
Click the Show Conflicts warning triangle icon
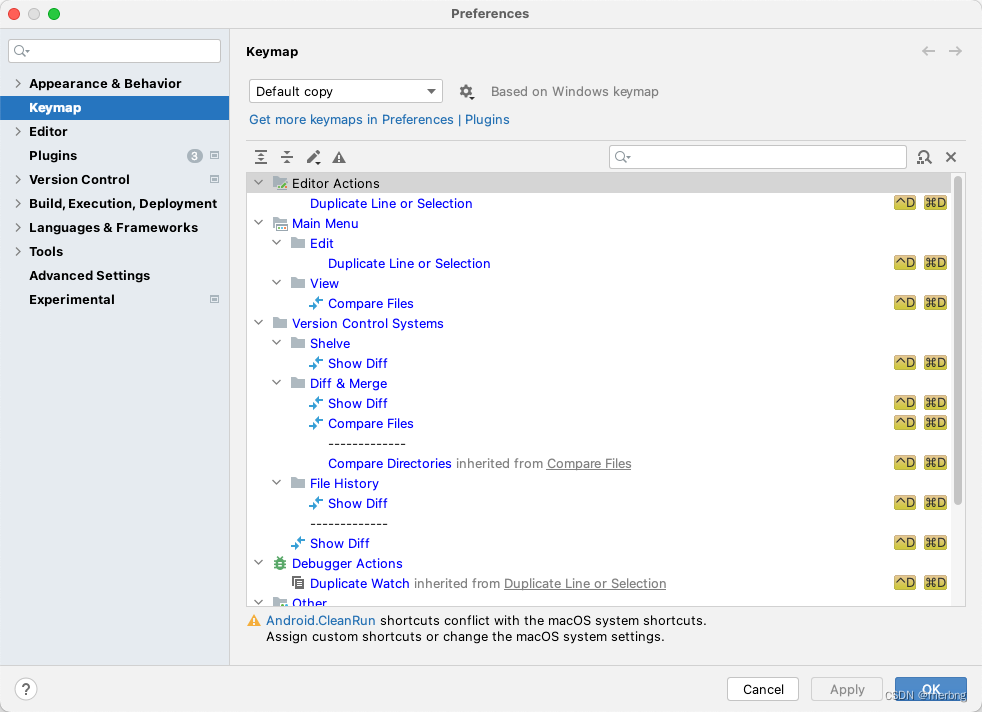(339, 157)
